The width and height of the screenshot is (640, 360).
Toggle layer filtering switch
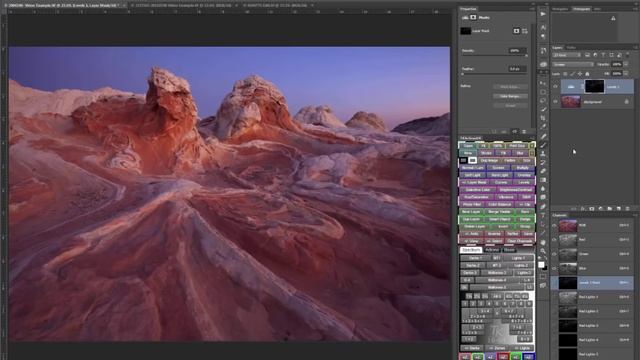point(628,55)
